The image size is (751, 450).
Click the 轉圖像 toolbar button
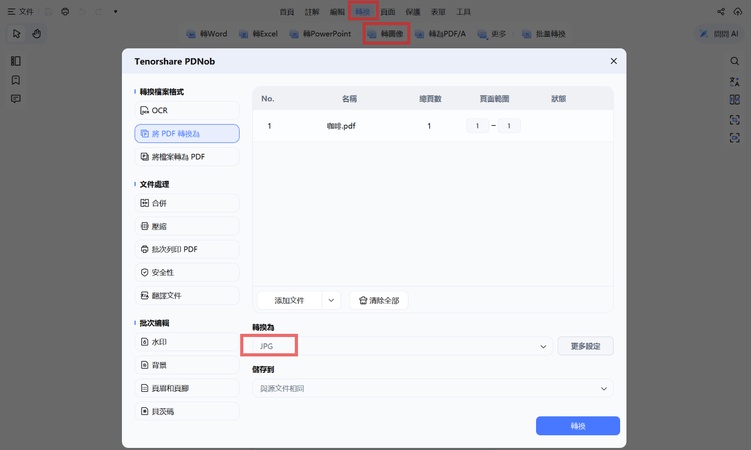tap(386, 34)
